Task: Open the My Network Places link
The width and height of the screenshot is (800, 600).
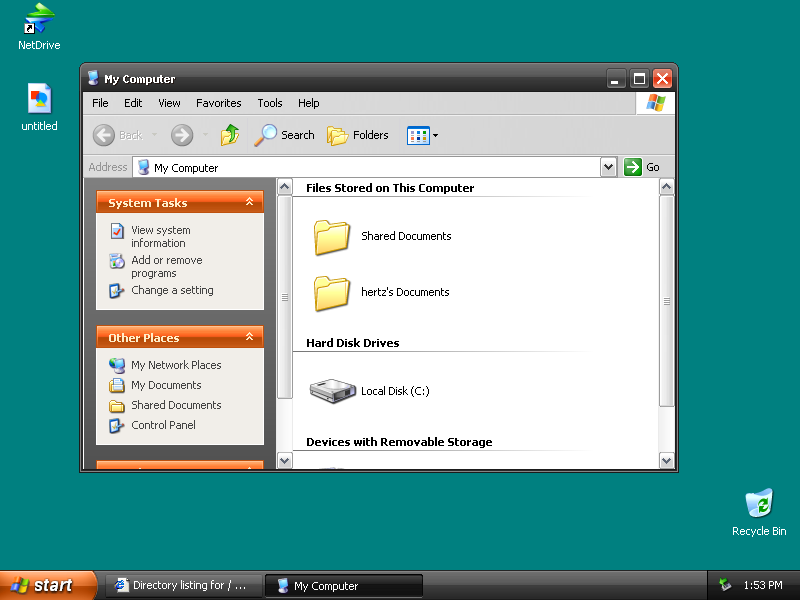Action: click(x=176, y=365)
